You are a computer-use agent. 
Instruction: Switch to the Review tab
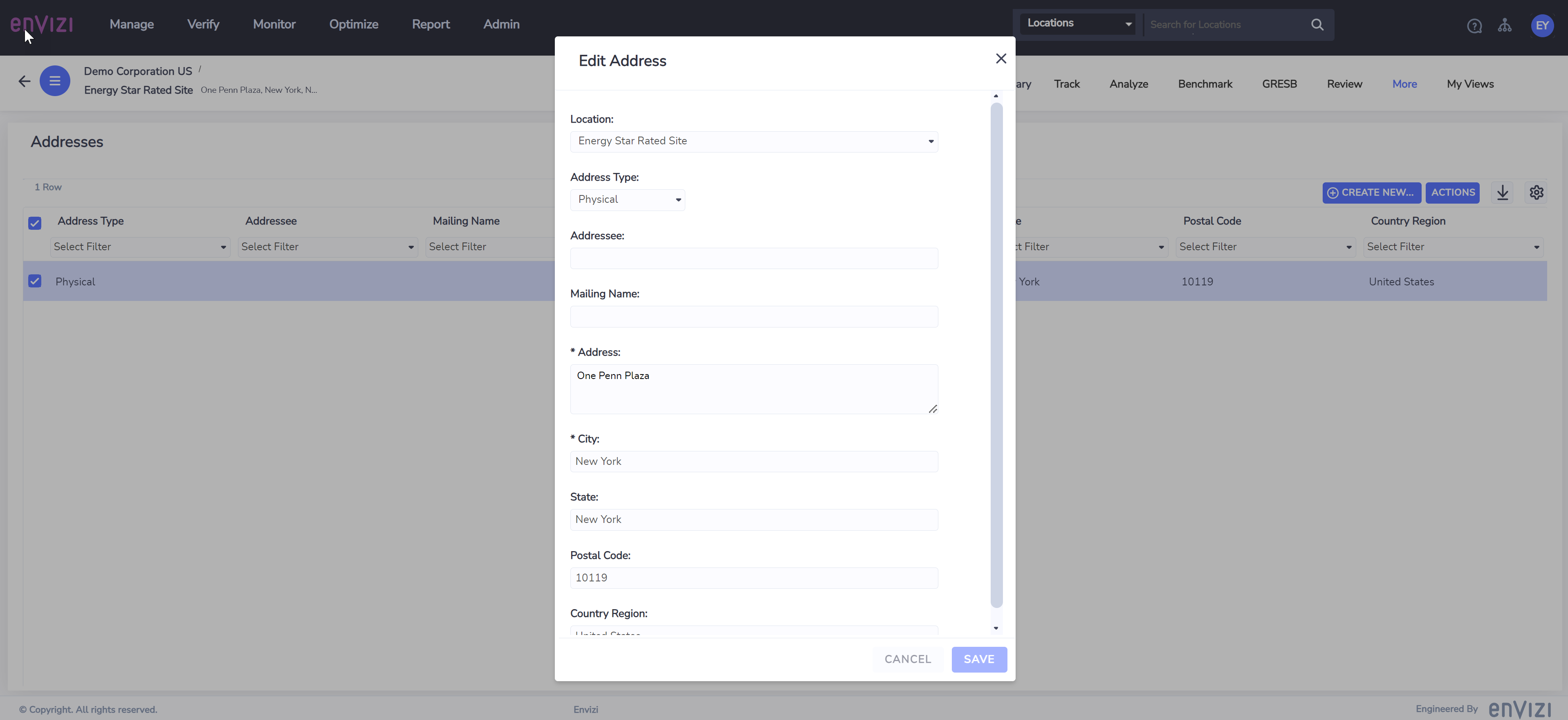coord(1344,84)
